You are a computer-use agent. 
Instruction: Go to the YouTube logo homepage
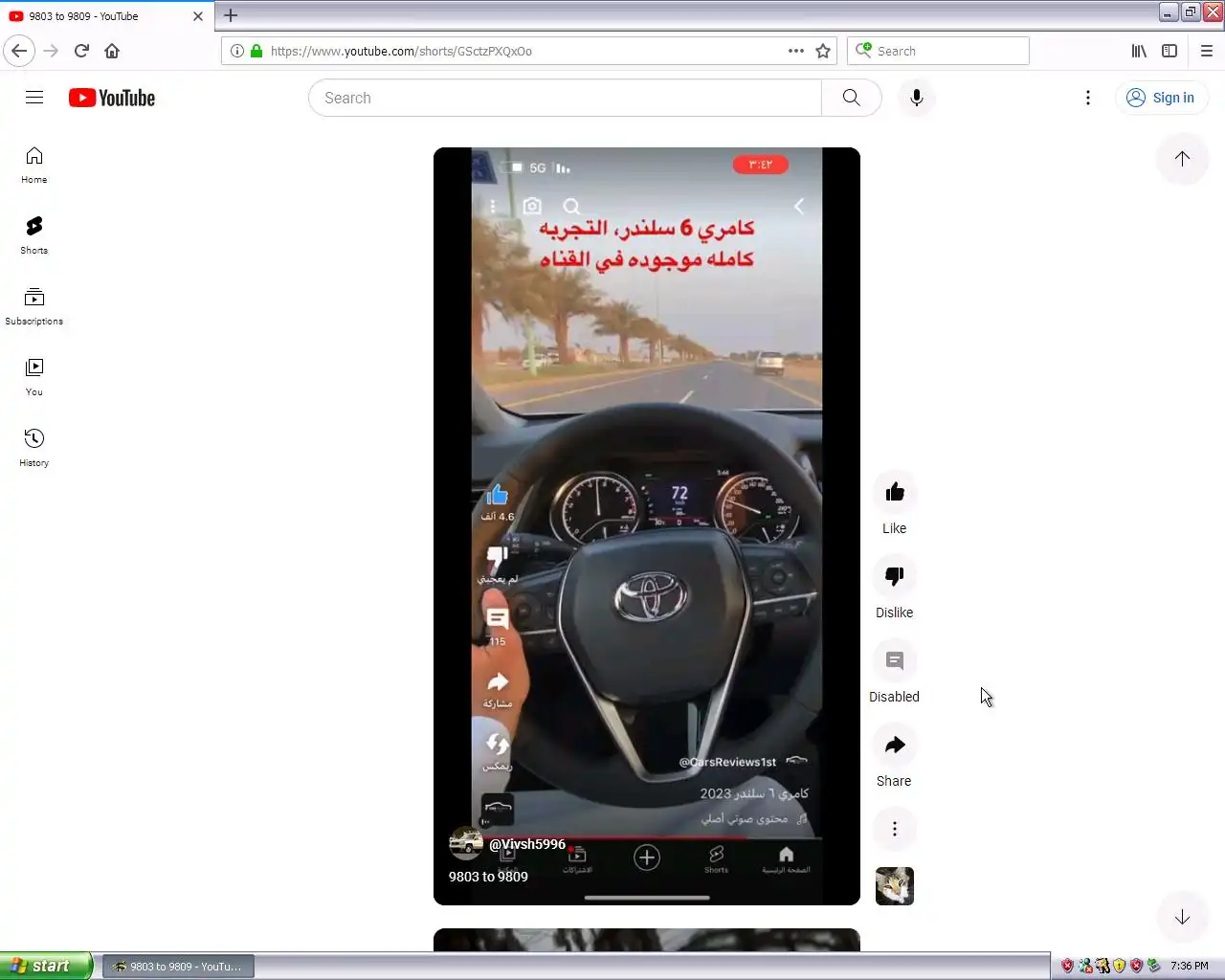pyautogui.click(x=112, y=98)
